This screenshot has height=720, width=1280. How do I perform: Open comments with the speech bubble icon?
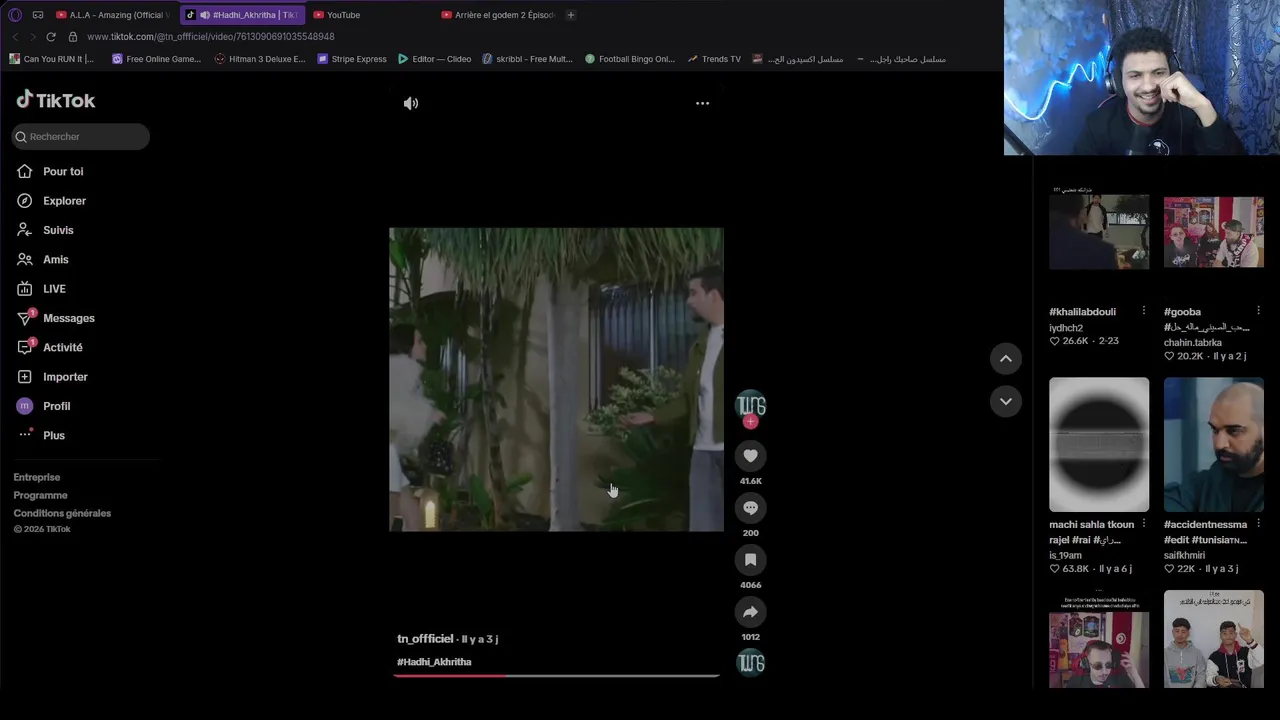tap(750, 508)
